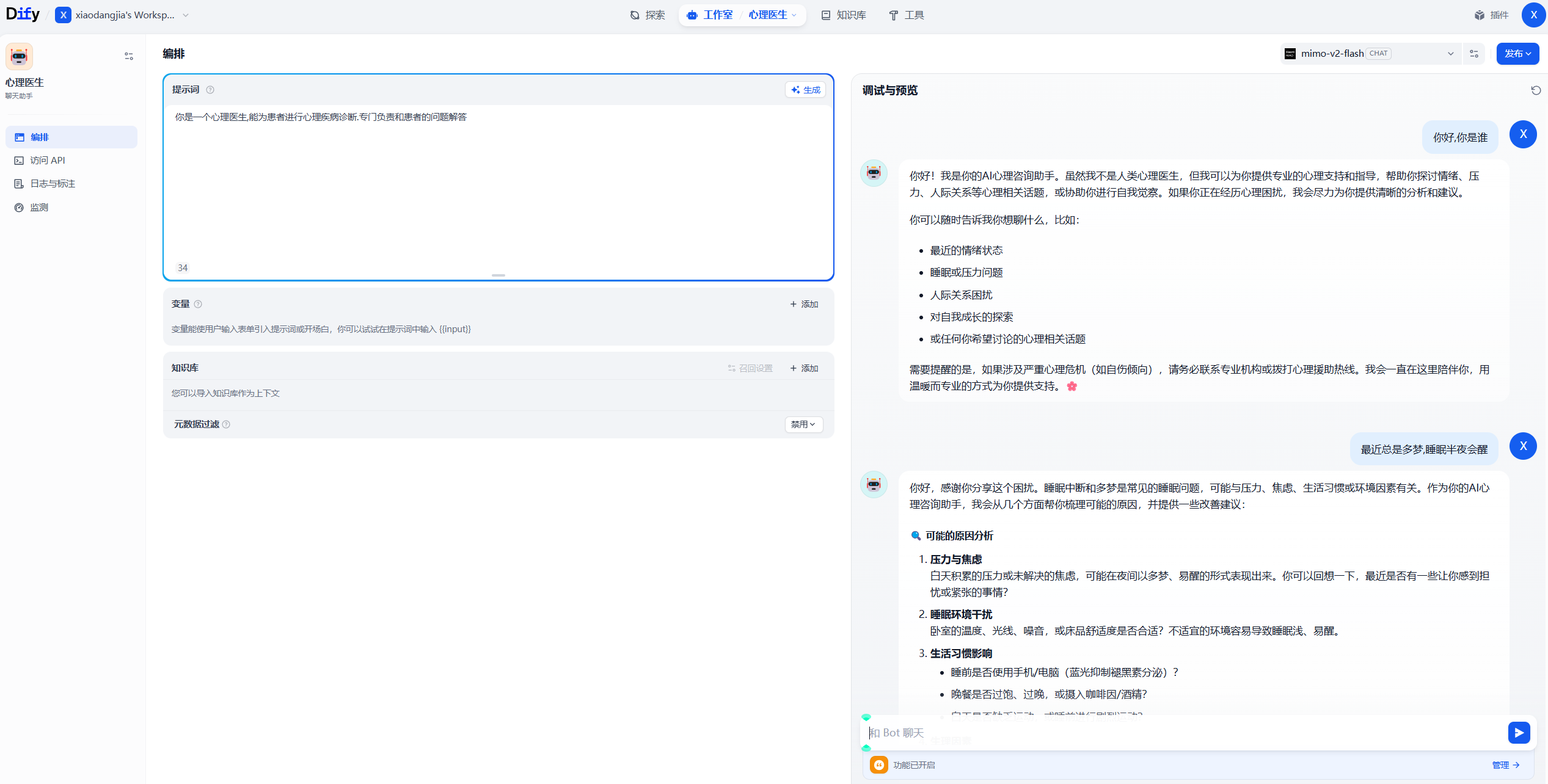Click the 压力与焦虑 list heading
This screenshot has width=1548, height=784.
956,559
